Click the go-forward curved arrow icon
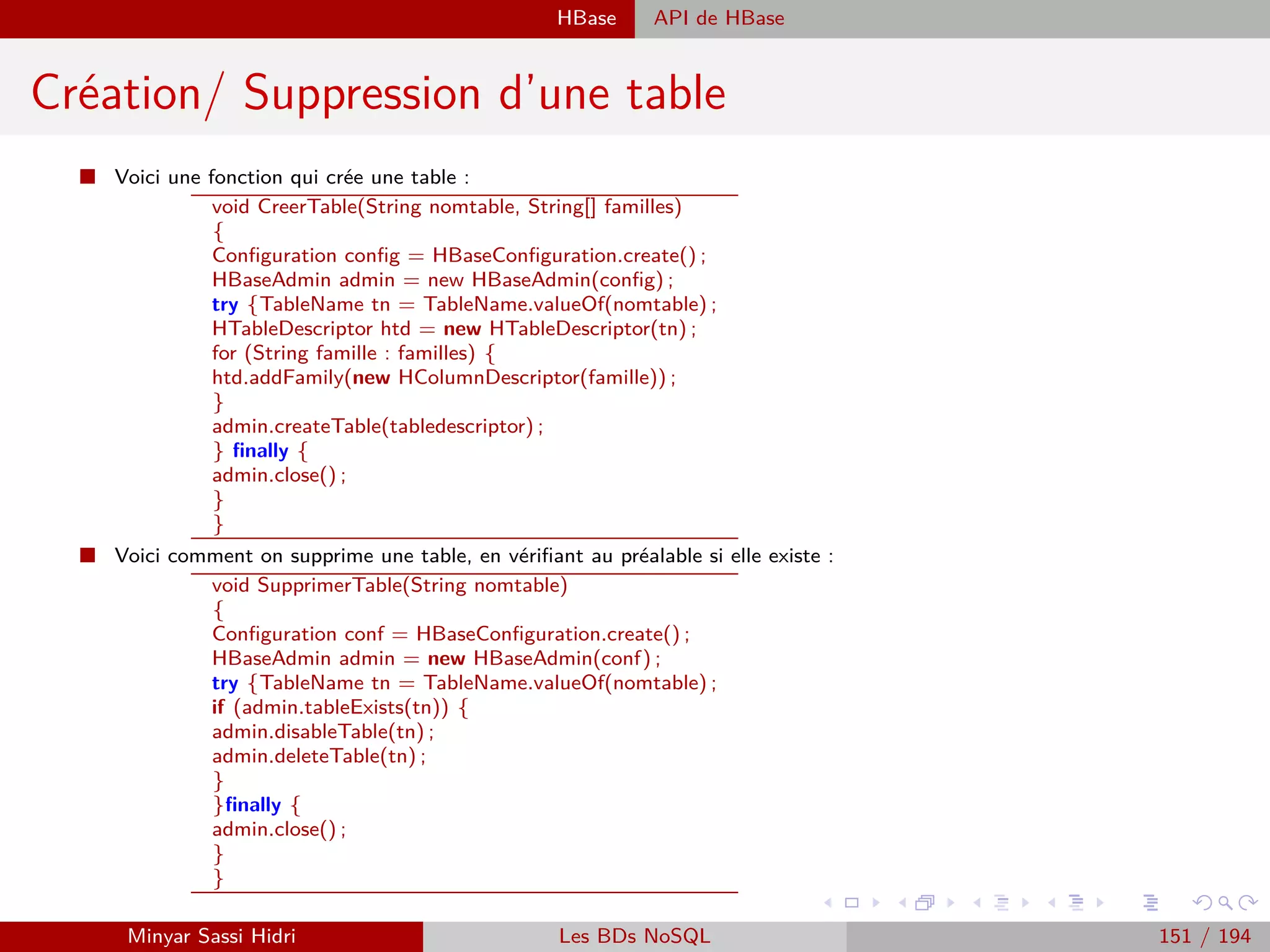Viewport: 1270px width, 952px height. pyautogui.click(x=1248, y=903)
